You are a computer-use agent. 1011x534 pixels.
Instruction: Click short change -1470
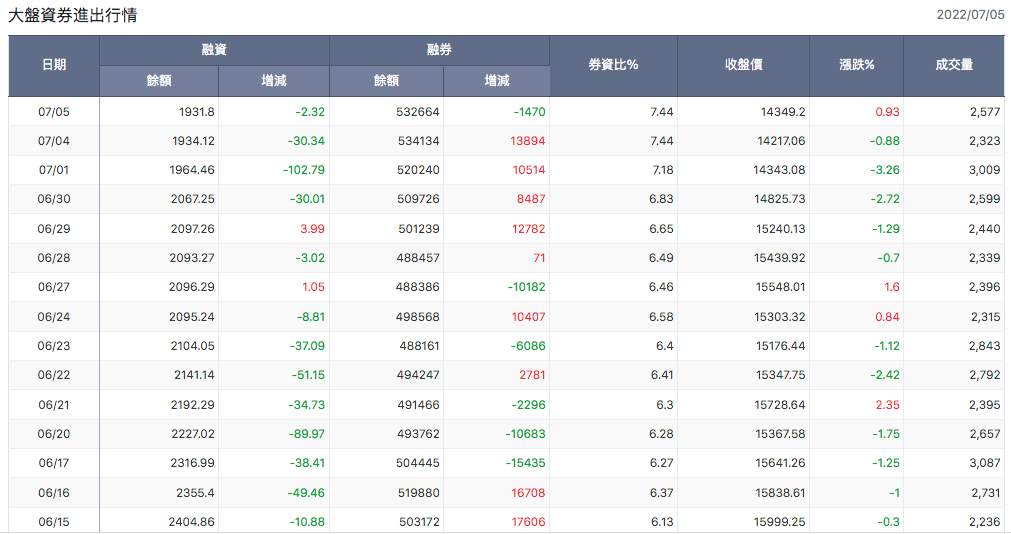tap(529, 112)
